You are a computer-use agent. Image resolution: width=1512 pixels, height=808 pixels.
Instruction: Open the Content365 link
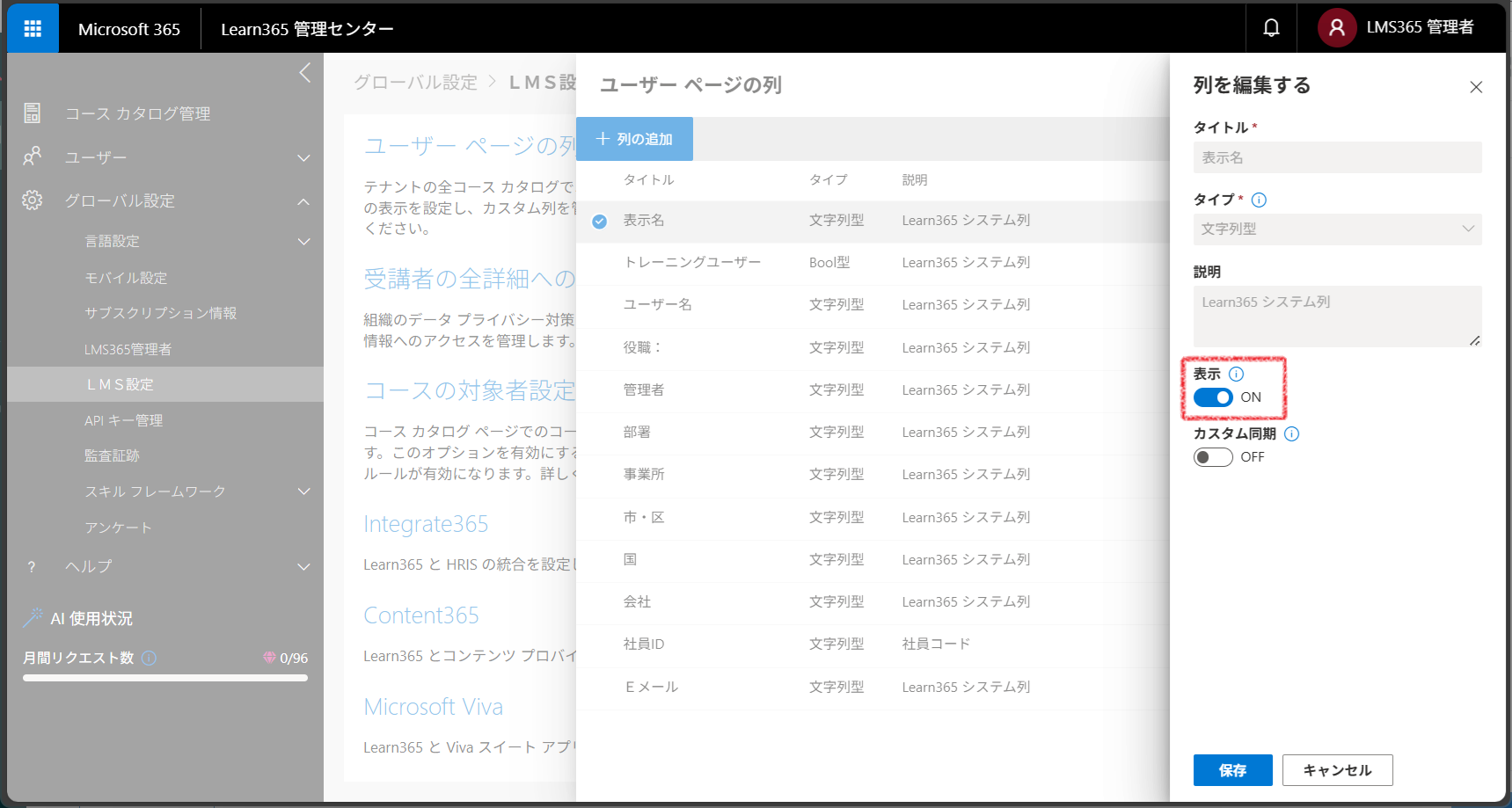click(x=421, y=615)
